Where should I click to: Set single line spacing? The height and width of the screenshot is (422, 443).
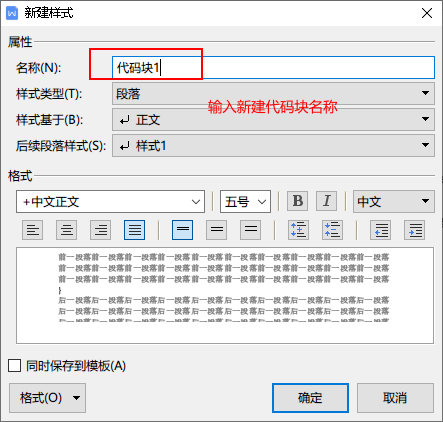pos(183,230)
